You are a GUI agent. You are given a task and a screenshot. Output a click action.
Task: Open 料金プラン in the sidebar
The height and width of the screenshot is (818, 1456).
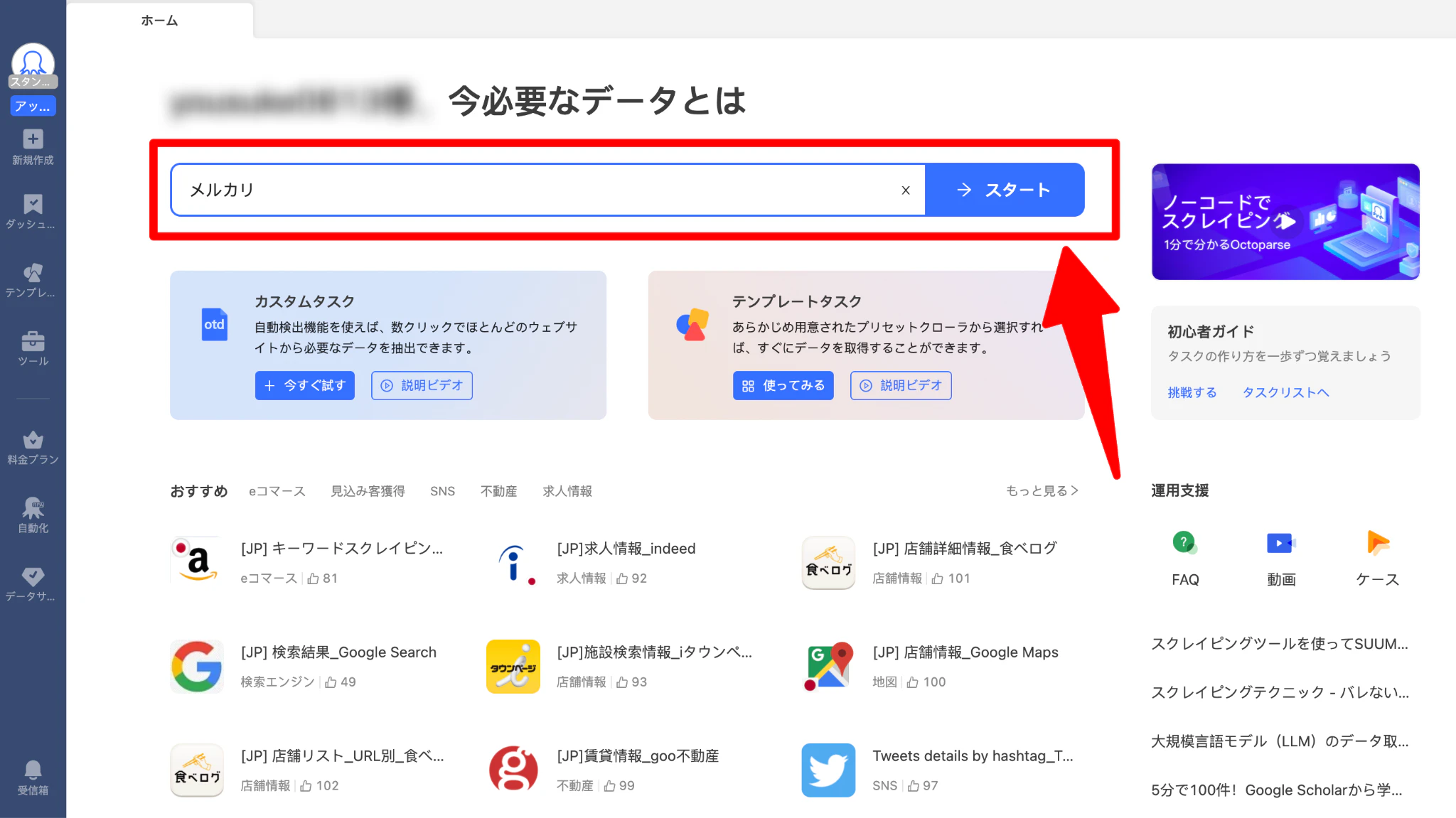pos(33,448)
